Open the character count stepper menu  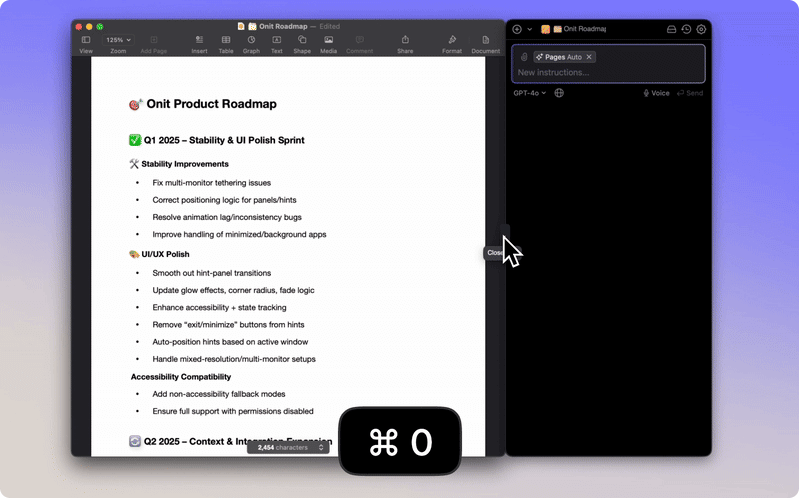321,448
